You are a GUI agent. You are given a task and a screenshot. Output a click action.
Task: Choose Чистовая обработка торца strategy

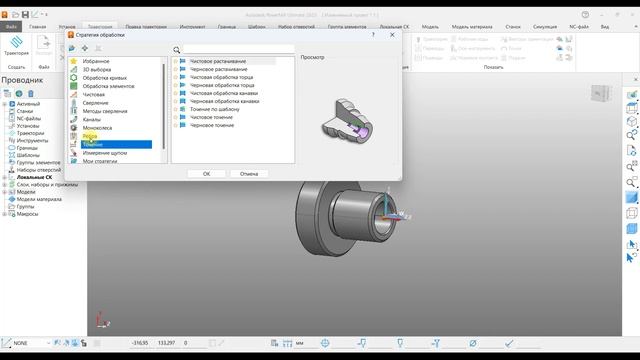[x=221, y=77]
